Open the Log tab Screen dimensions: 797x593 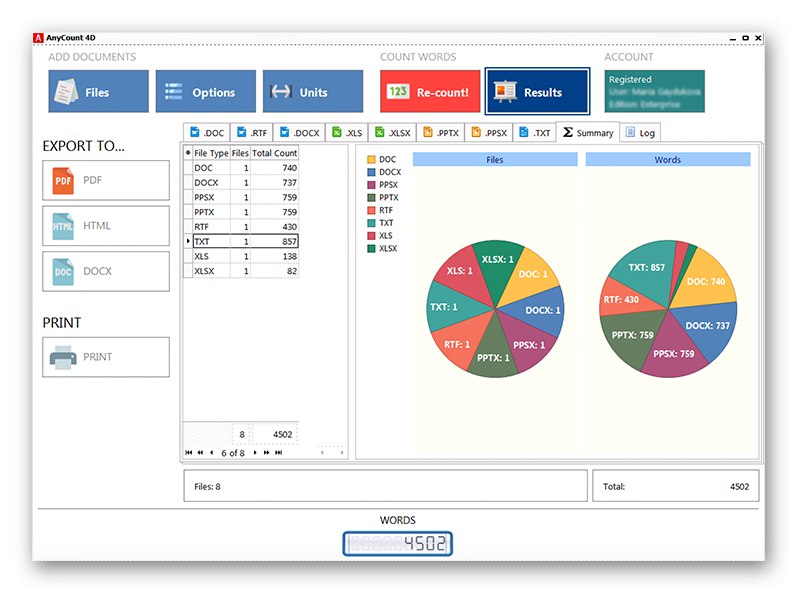640,133
